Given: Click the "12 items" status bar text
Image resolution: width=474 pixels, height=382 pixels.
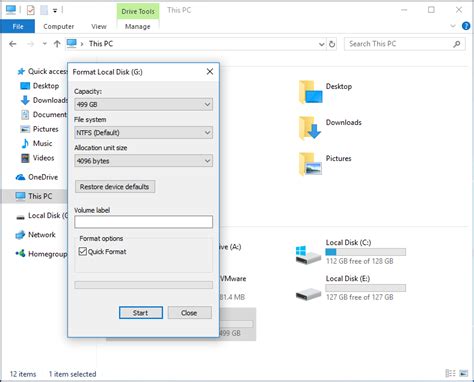Looking at the screenshot, I should (x=23, y=374).
